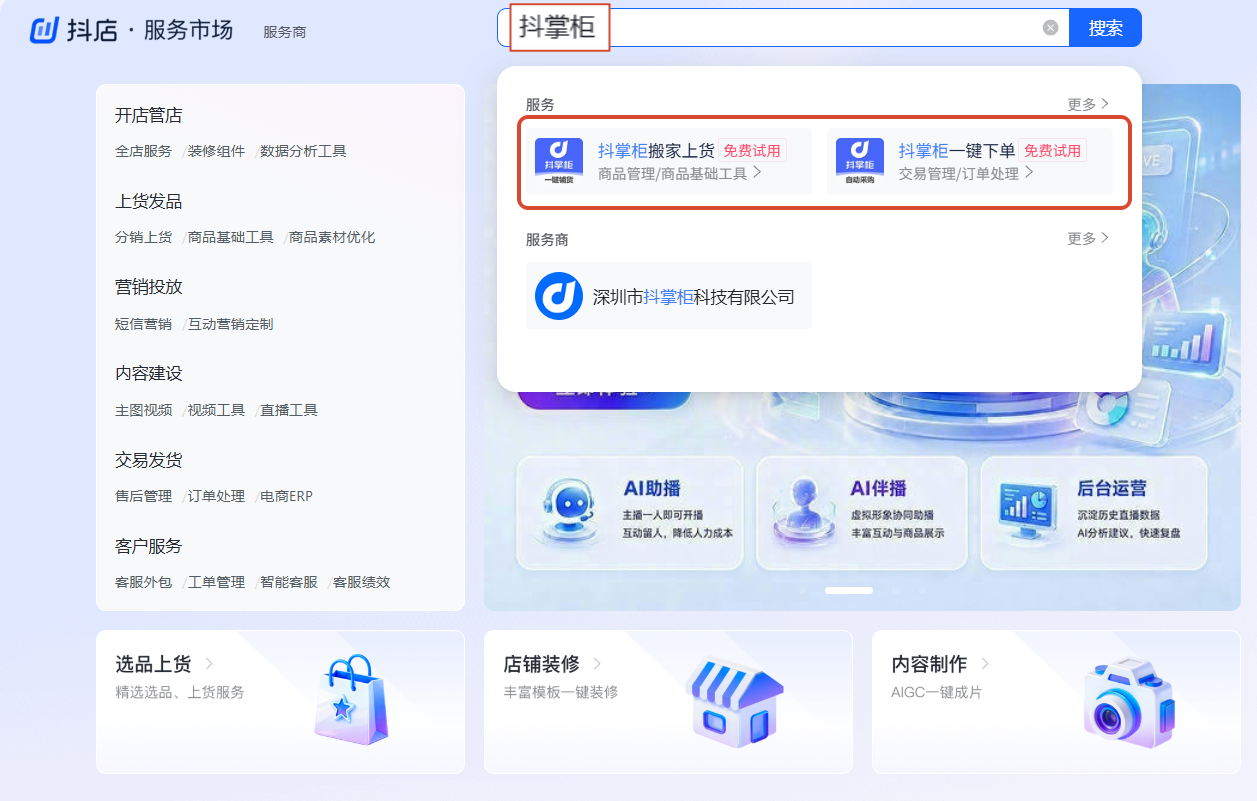The height and width of the screenshot is (801, 1257).
Task: Click the 抖店 logo icon
Action: (45, 30)
